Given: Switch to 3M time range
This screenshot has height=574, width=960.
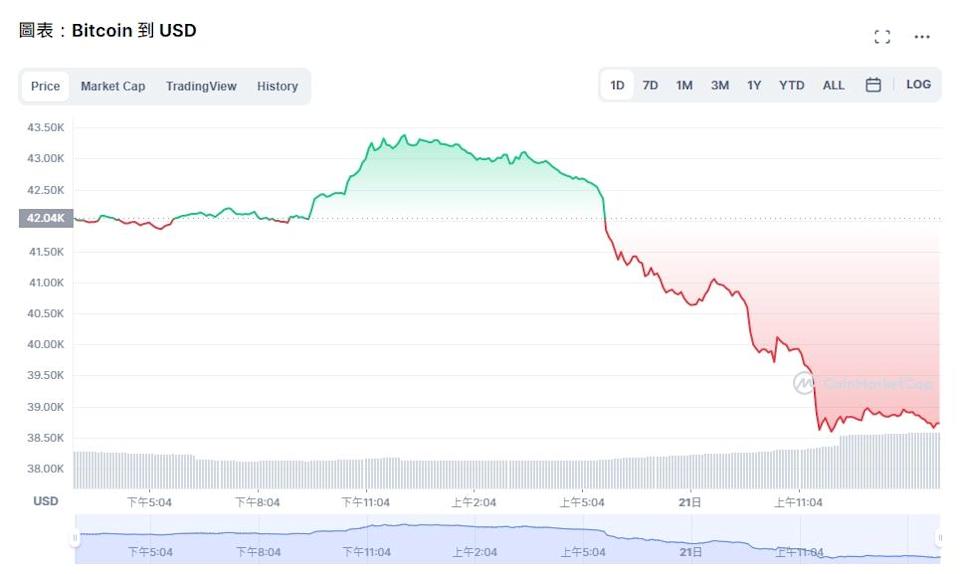Looking at the screenshot, I should pos(720,85).
